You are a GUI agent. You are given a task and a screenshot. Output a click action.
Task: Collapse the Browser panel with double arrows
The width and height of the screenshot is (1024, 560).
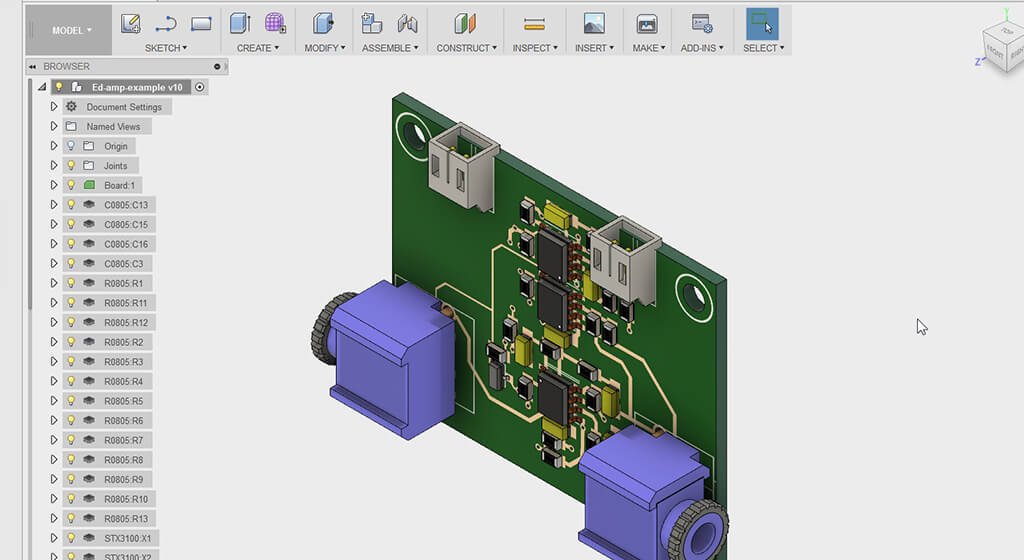pos(32,67)
